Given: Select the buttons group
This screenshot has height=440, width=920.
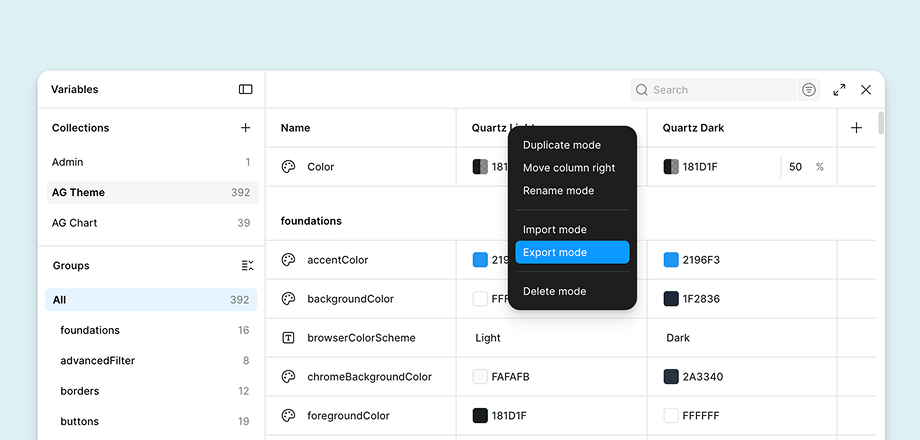Looking at the screenshot, I should [x=151, y=421].
